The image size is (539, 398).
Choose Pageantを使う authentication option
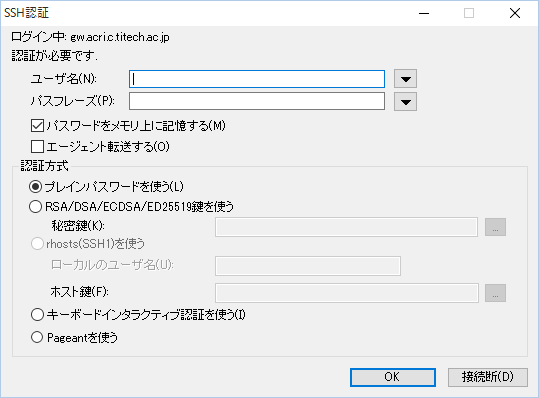point(37,338)
